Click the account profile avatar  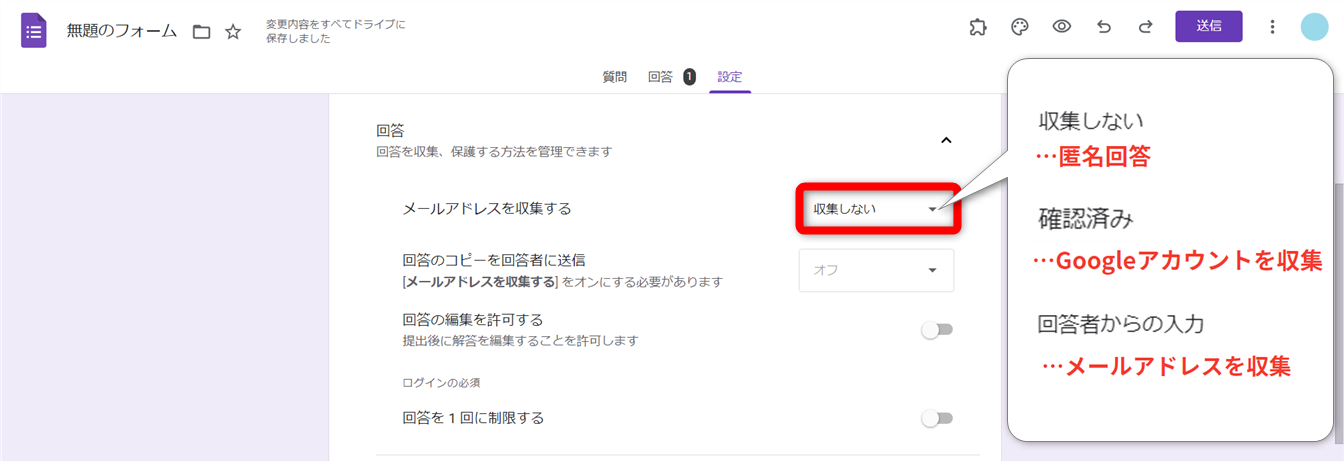click(1314, 27)
